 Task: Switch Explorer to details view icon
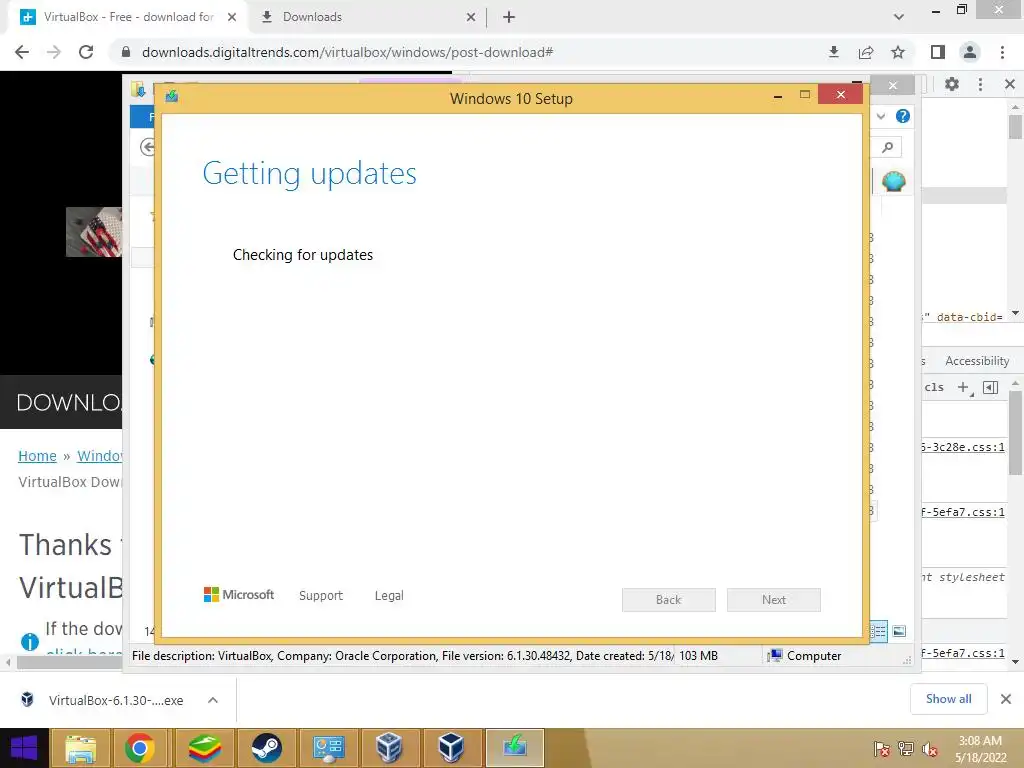(x=878, y=631)
